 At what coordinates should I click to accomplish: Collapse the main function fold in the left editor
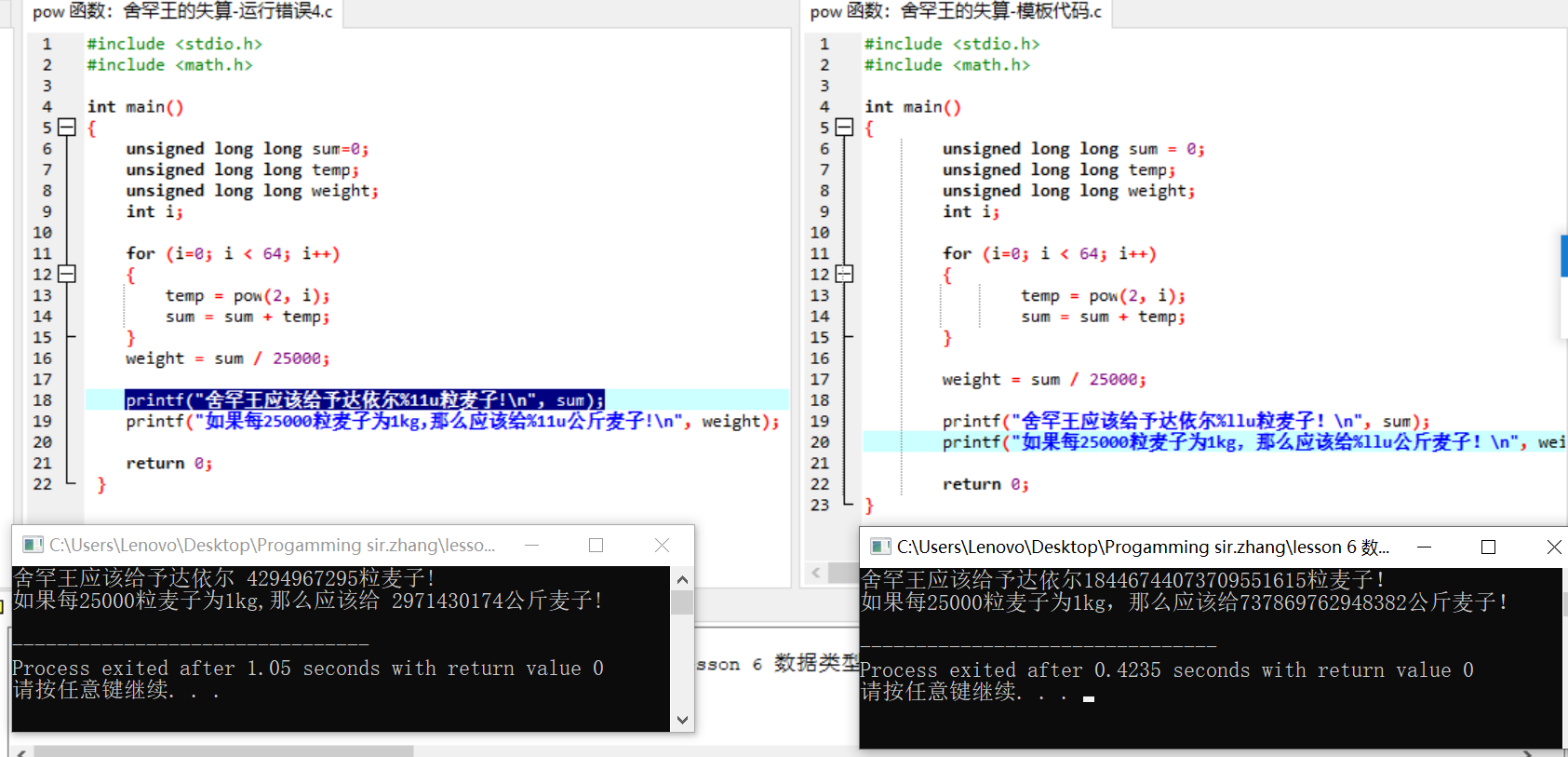[x=66, y=128]
